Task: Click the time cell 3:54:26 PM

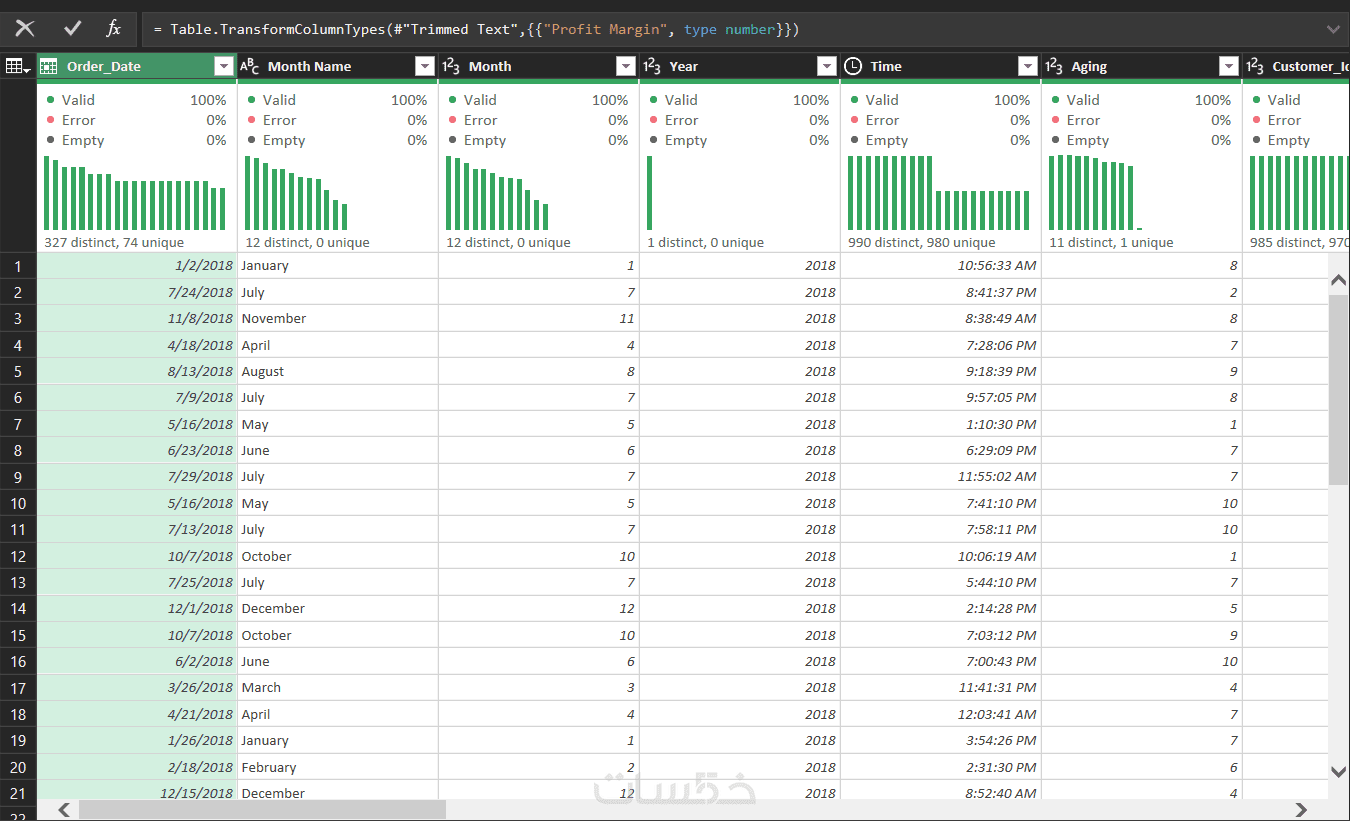Action: click(x=941, y=741)
